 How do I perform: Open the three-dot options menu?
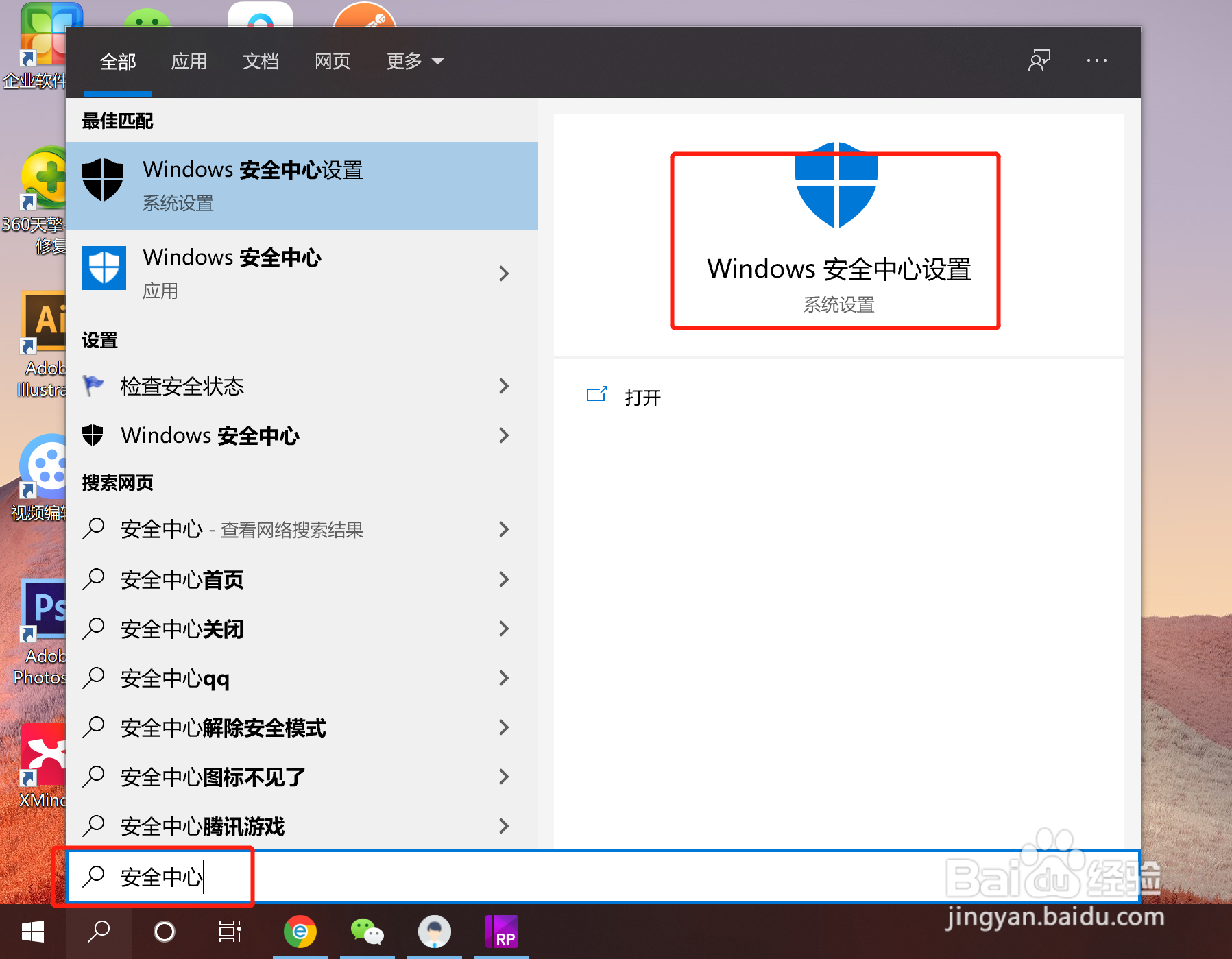click(x=1097, y=60)
